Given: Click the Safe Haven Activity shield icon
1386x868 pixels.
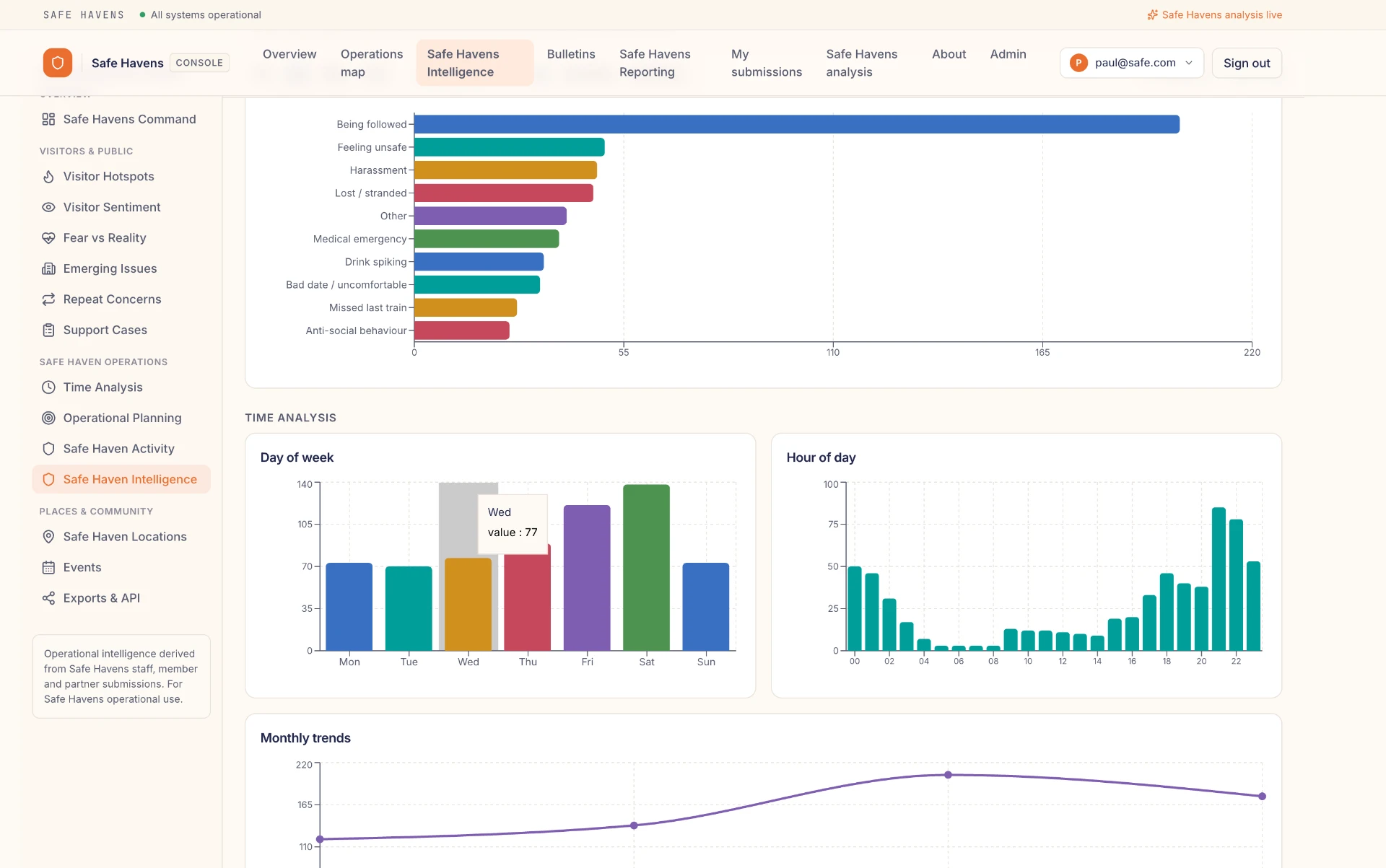Looking at the screenshot, I should pyautogui.click(x=48, y=449).
